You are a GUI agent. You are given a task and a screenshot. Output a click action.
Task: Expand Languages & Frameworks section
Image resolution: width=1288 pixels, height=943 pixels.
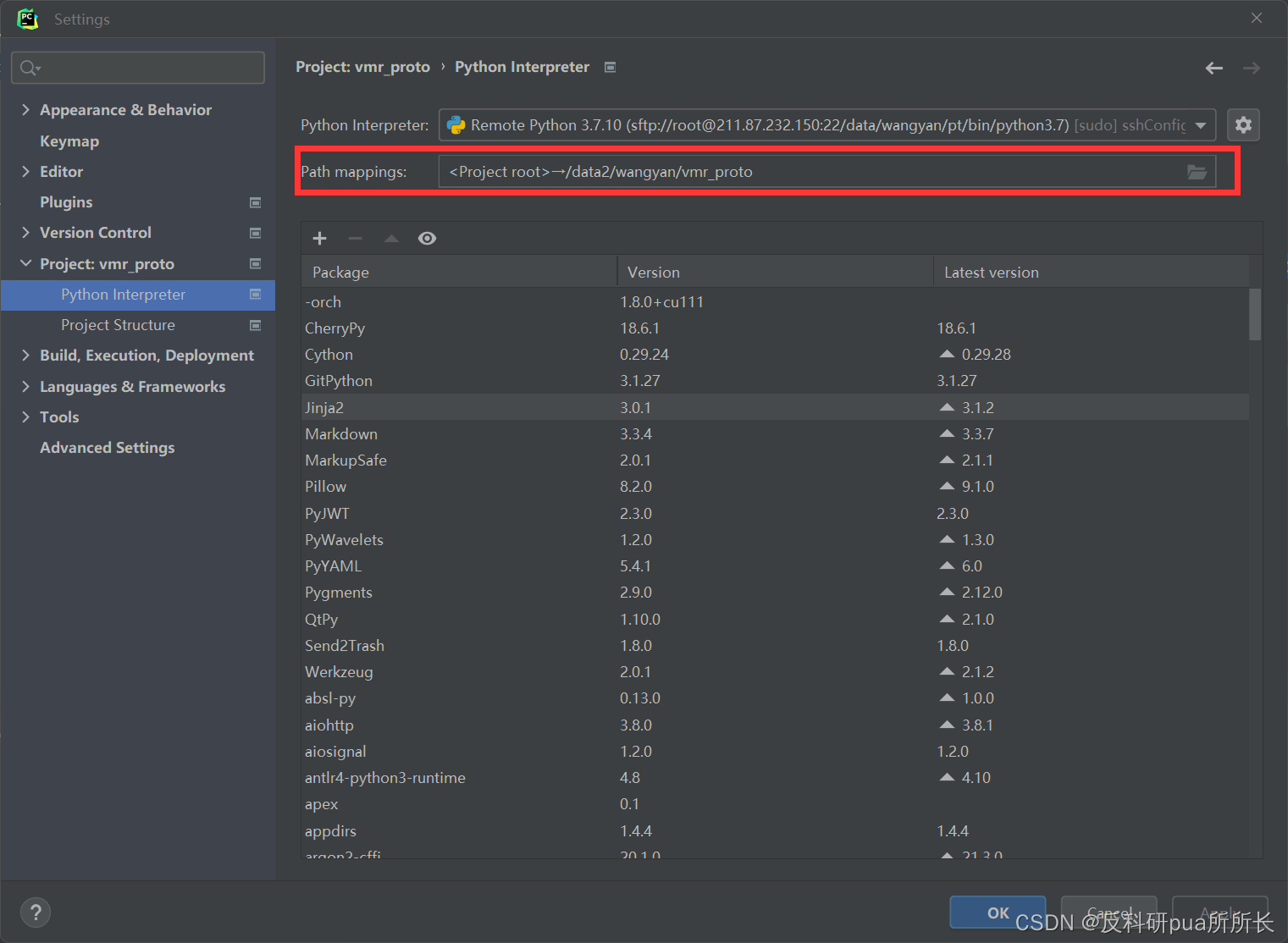[25, 386]
